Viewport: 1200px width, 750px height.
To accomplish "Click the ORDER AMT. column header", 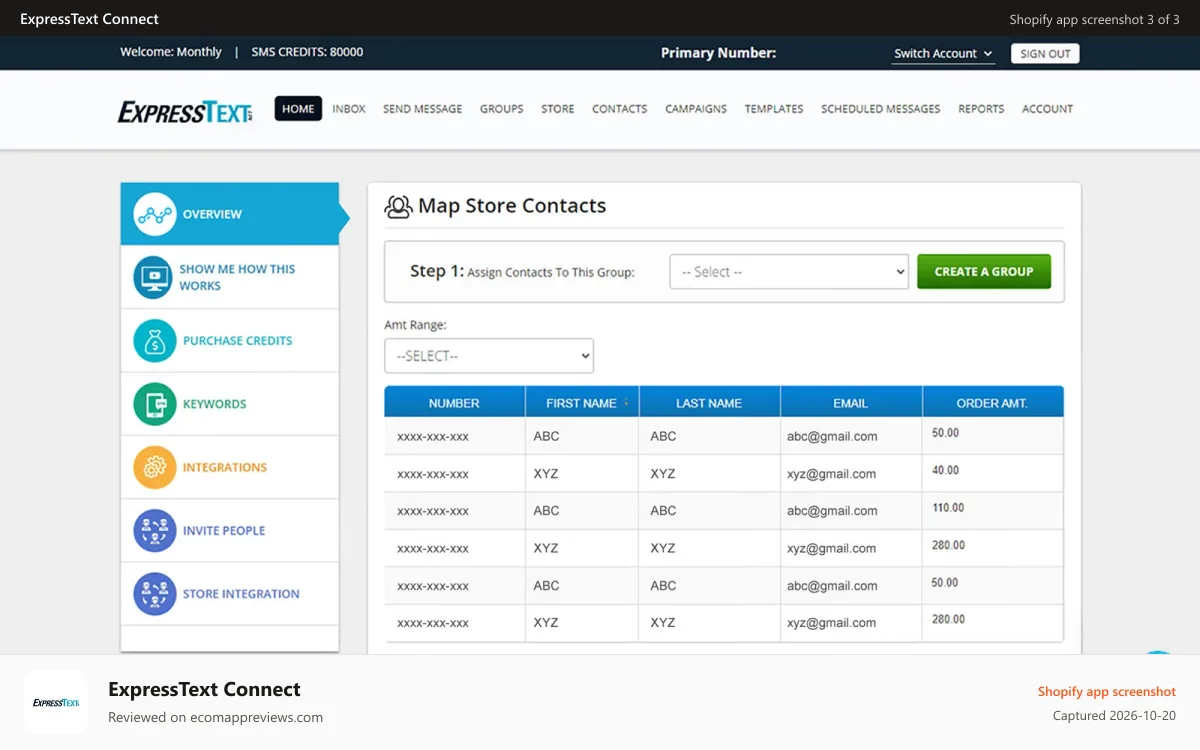I will [992, 403].
